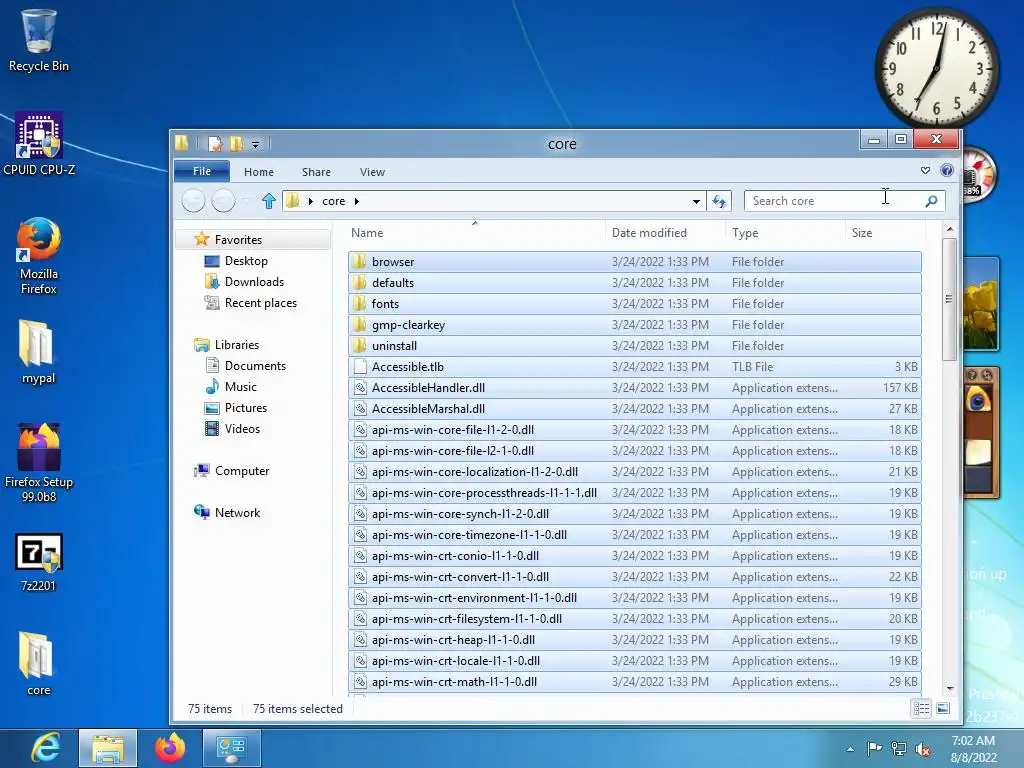Open Documents library
Image resolution: width=1024 pixels, height=768 pixels.
click(255, 366)
